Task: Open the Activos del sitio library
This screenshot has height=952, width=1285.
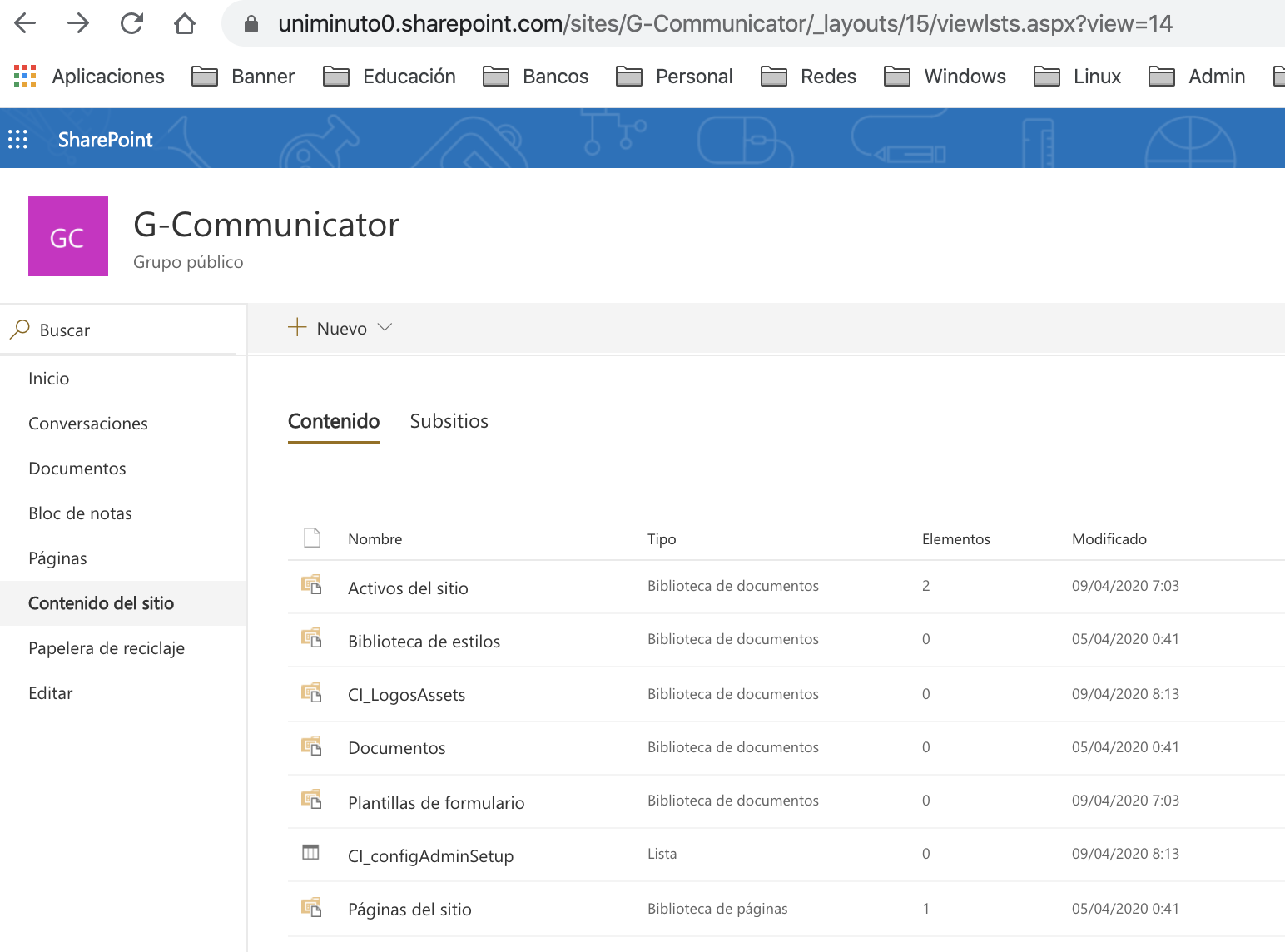Action: [408, 588]
